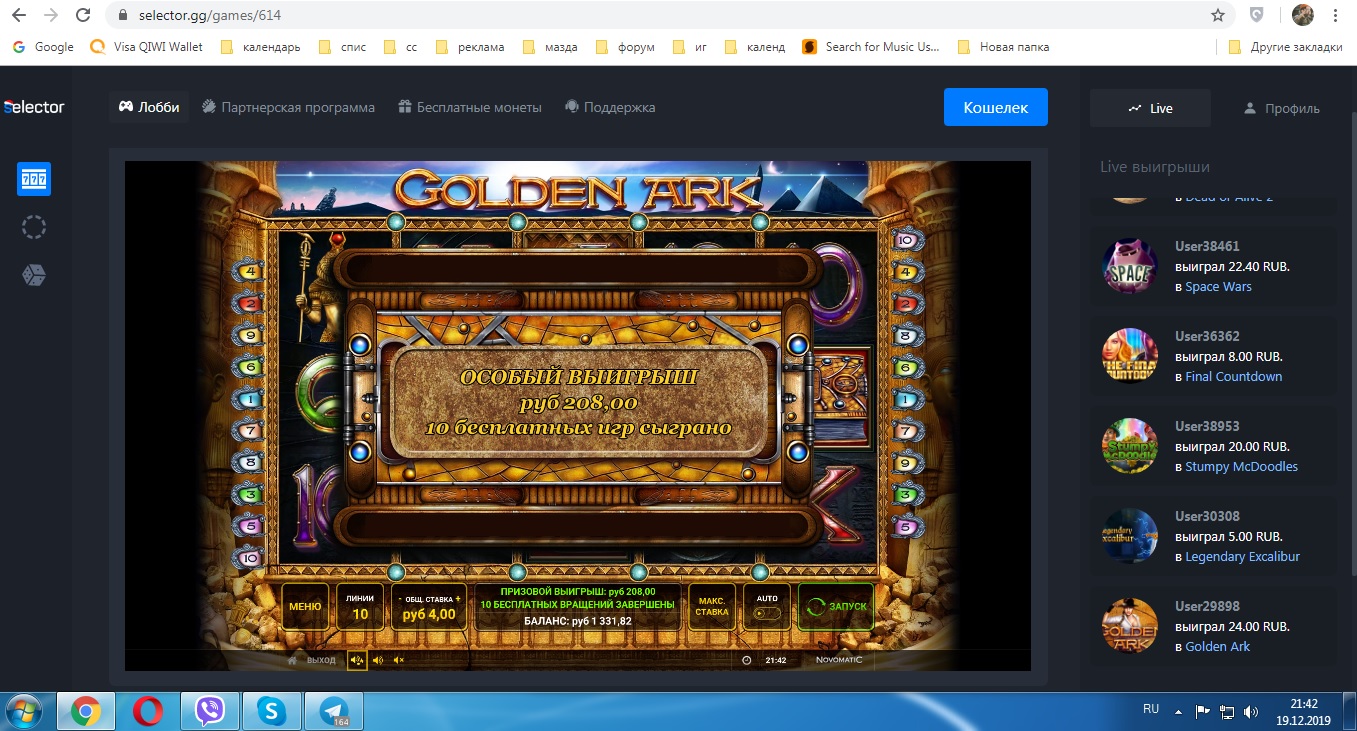Open the Бесплатные монеты menu item
Image resolution: width=1357 pixels, height=731 pixels.
(x=469, y=107)
